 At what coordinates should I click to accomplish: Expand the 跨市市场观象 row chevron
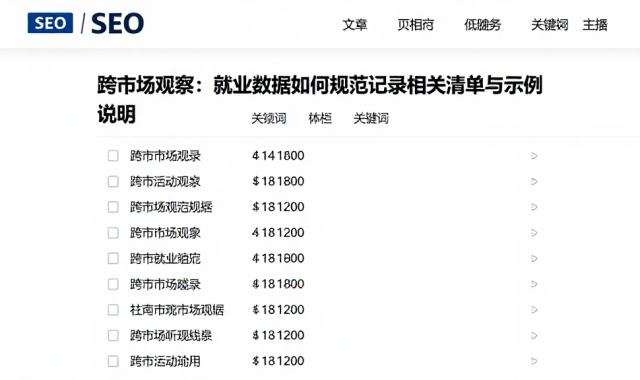click(534, 233)
